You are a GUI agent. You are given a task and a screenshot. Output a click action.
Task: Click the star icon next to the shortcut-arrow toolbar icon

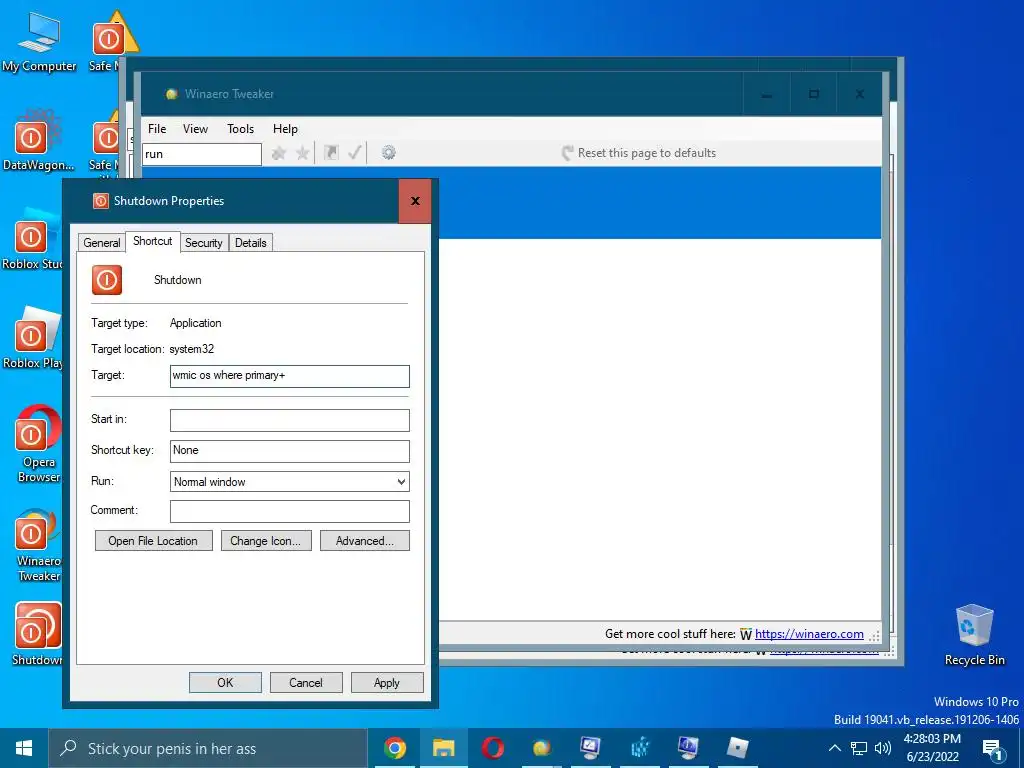pyautogui.click(x=302, y=153)
